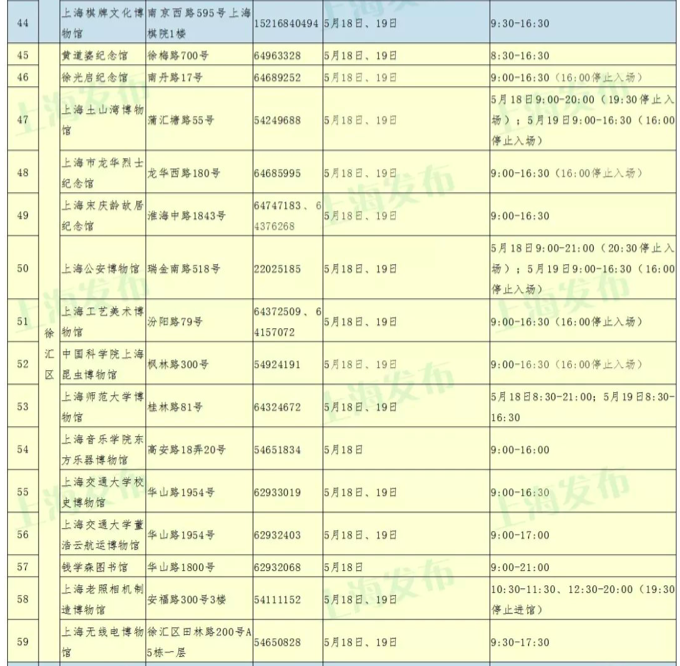Select the address 南京西路595号上海棋院1楼
The image size is (680, 666).
(x=199, y=23)
